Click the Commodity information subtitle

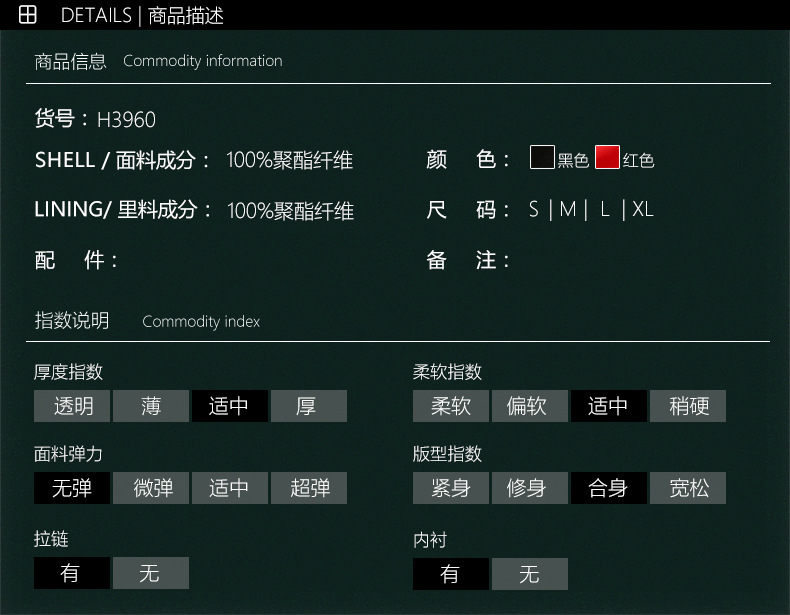(203, 61)
